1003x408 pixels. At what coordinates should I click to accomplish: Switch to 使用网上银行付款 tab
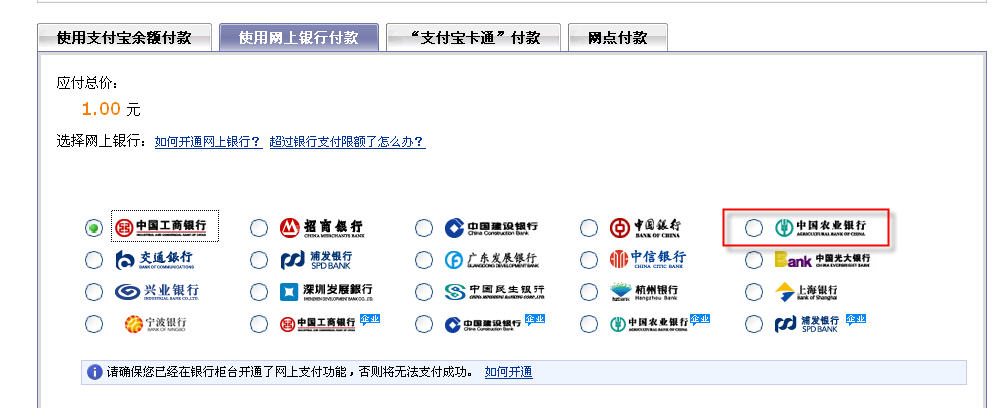pyautogui.click(x=299, y=37)
